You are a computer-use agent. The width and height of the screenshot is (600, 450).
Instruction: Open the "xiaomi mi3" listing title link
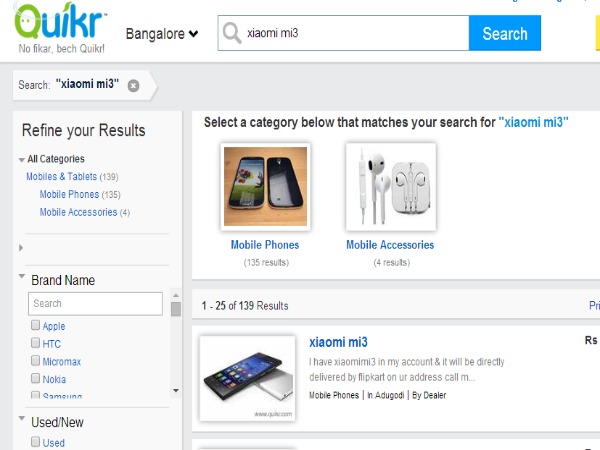pyautogui.click(x=338, y=342)
